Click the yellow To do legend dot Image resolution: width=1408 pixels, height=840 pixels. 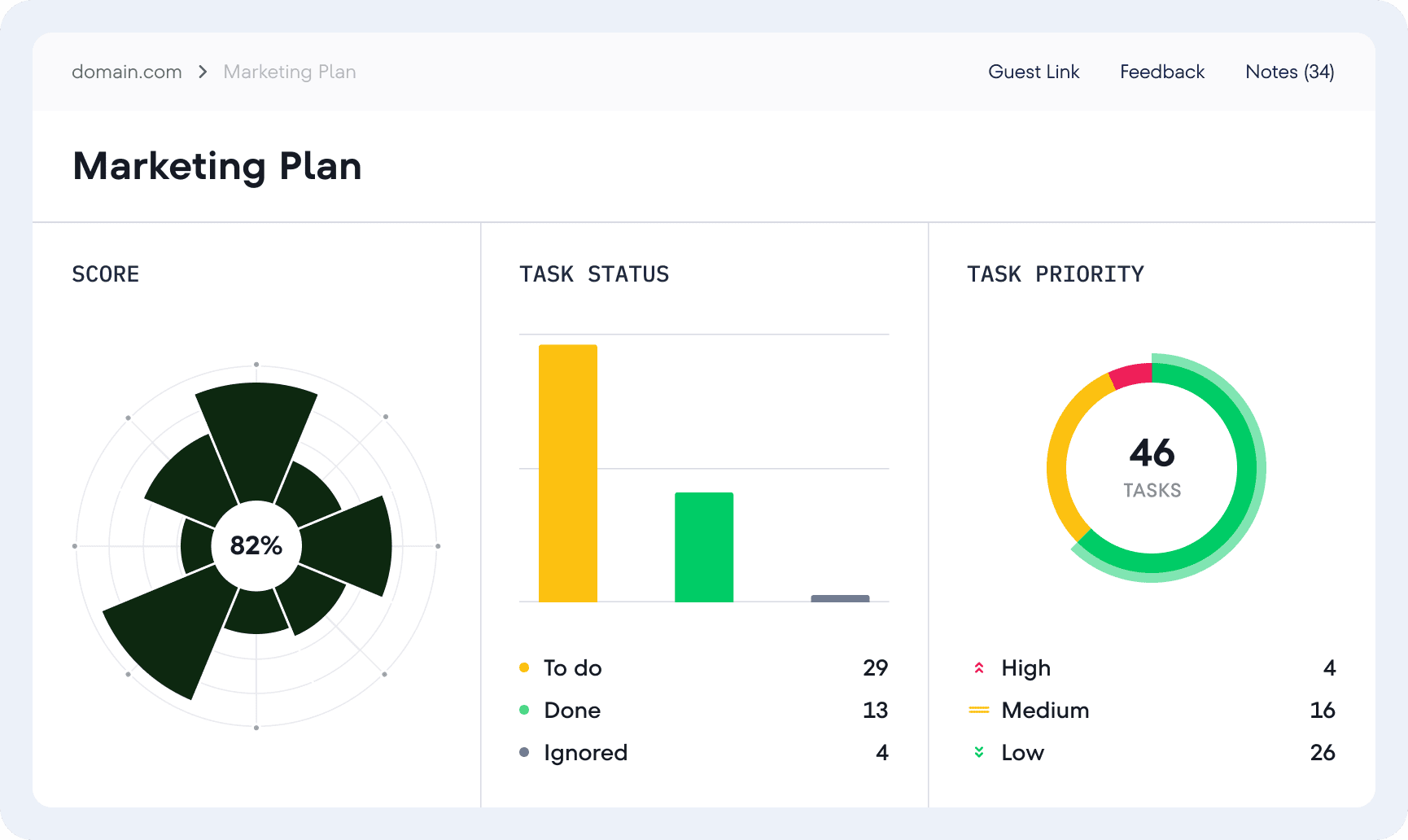524,668
